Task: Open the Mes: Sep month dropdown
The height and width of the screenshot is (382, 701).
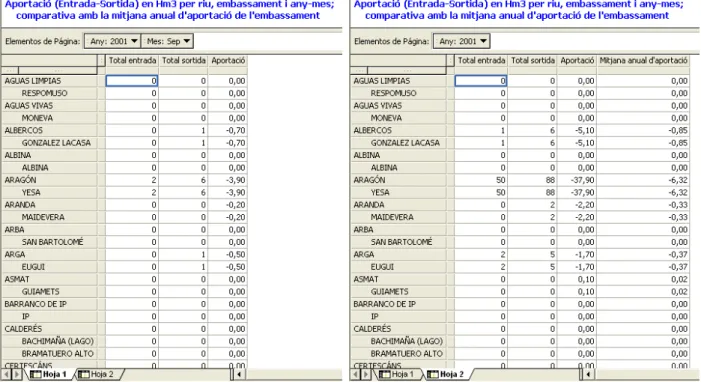Action: click(168, 41)
